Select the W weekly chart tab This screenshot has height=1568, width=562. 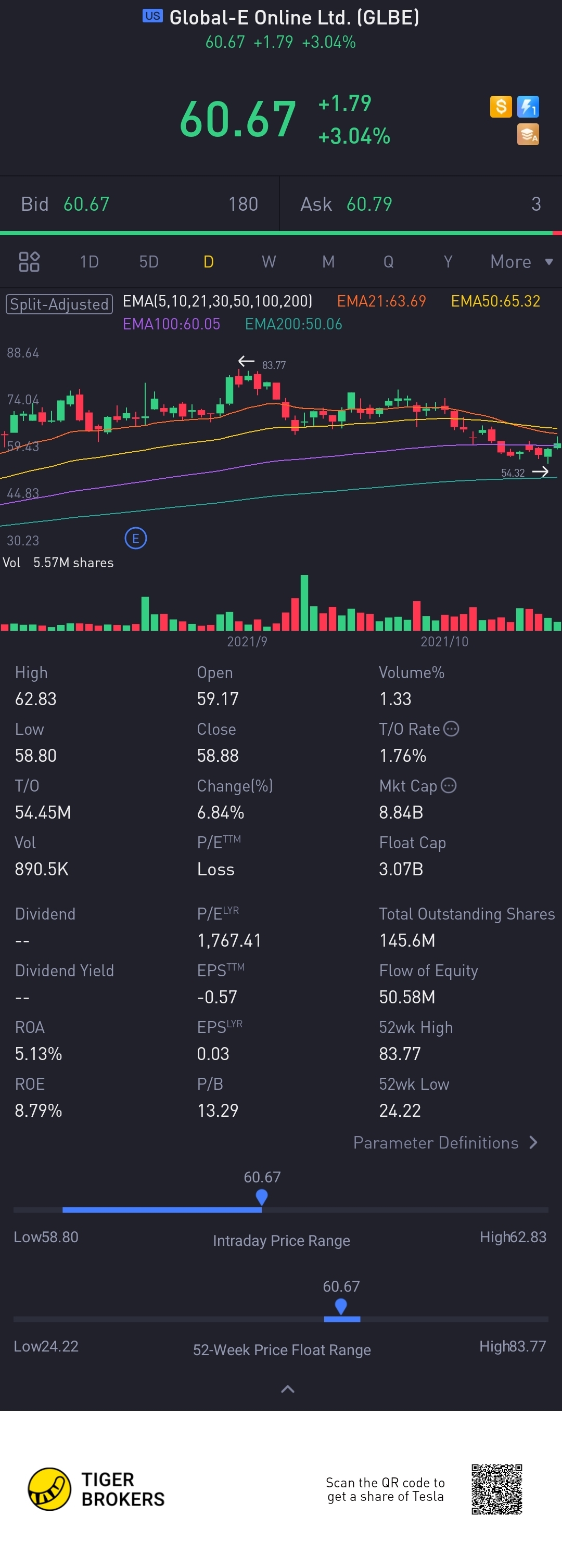[269, 262]
